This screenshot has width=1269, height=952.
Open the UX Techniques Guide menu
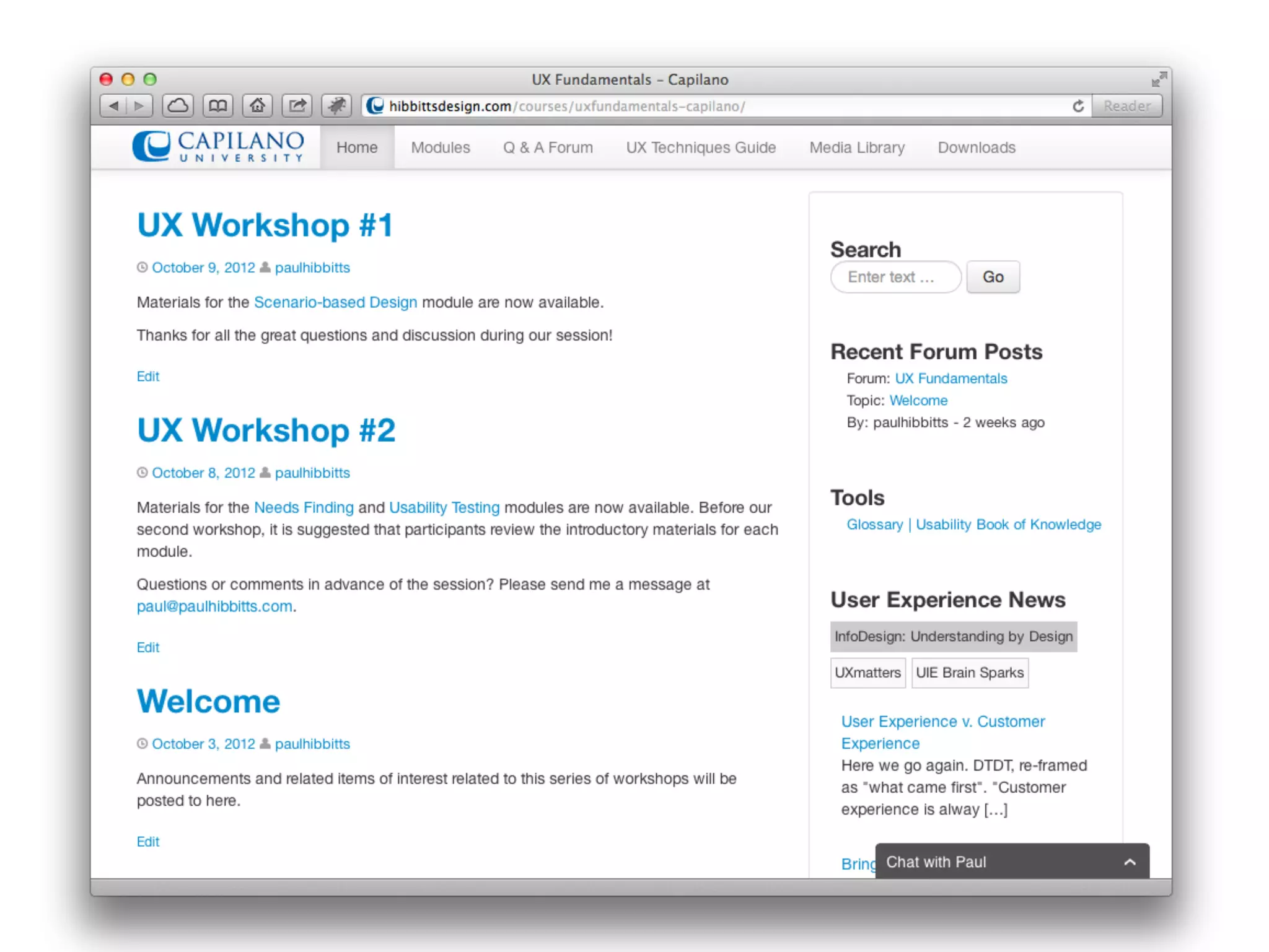pyautogui.click(x=701, y=147)
